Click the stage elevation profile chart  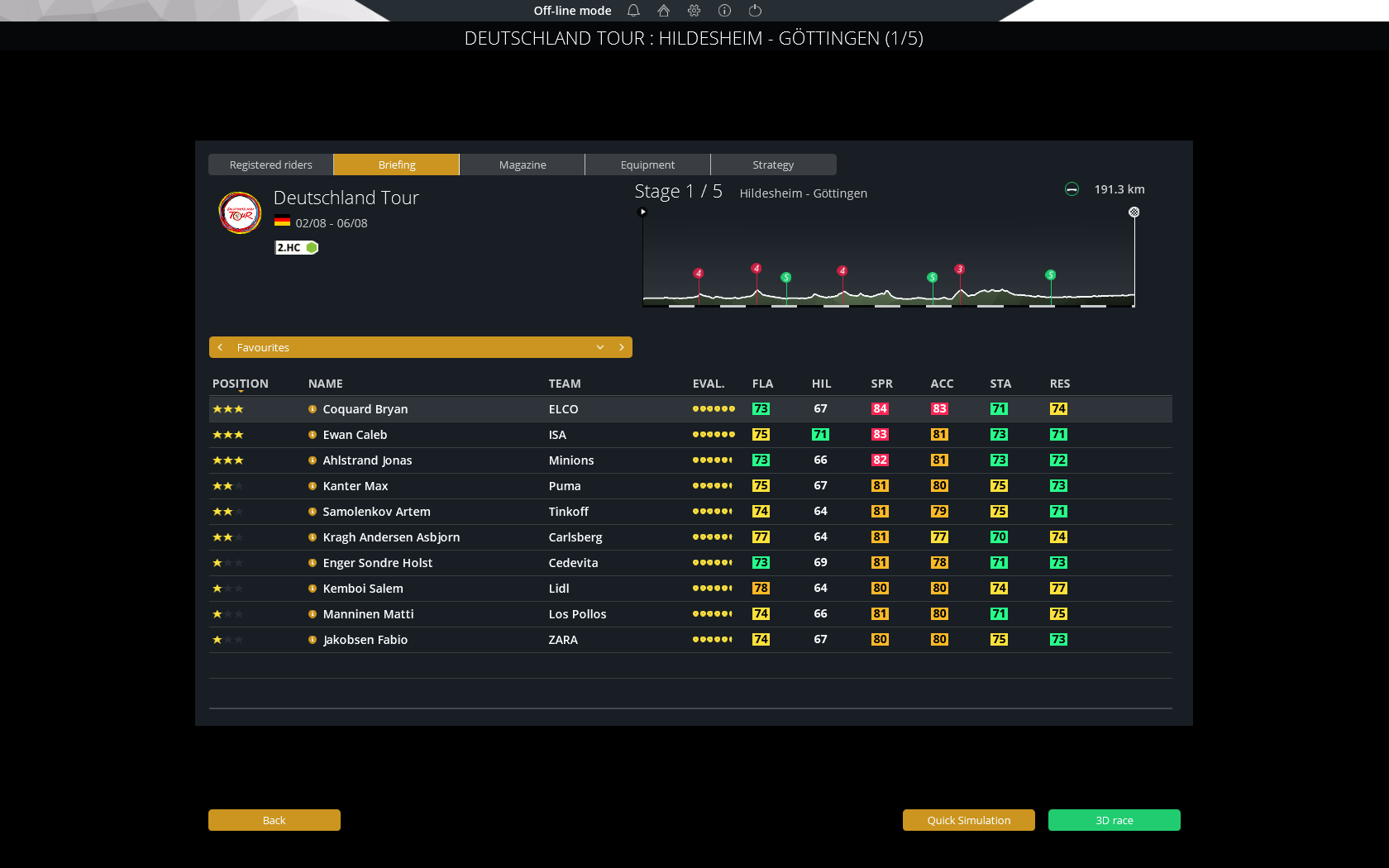(x=889, y=258)
